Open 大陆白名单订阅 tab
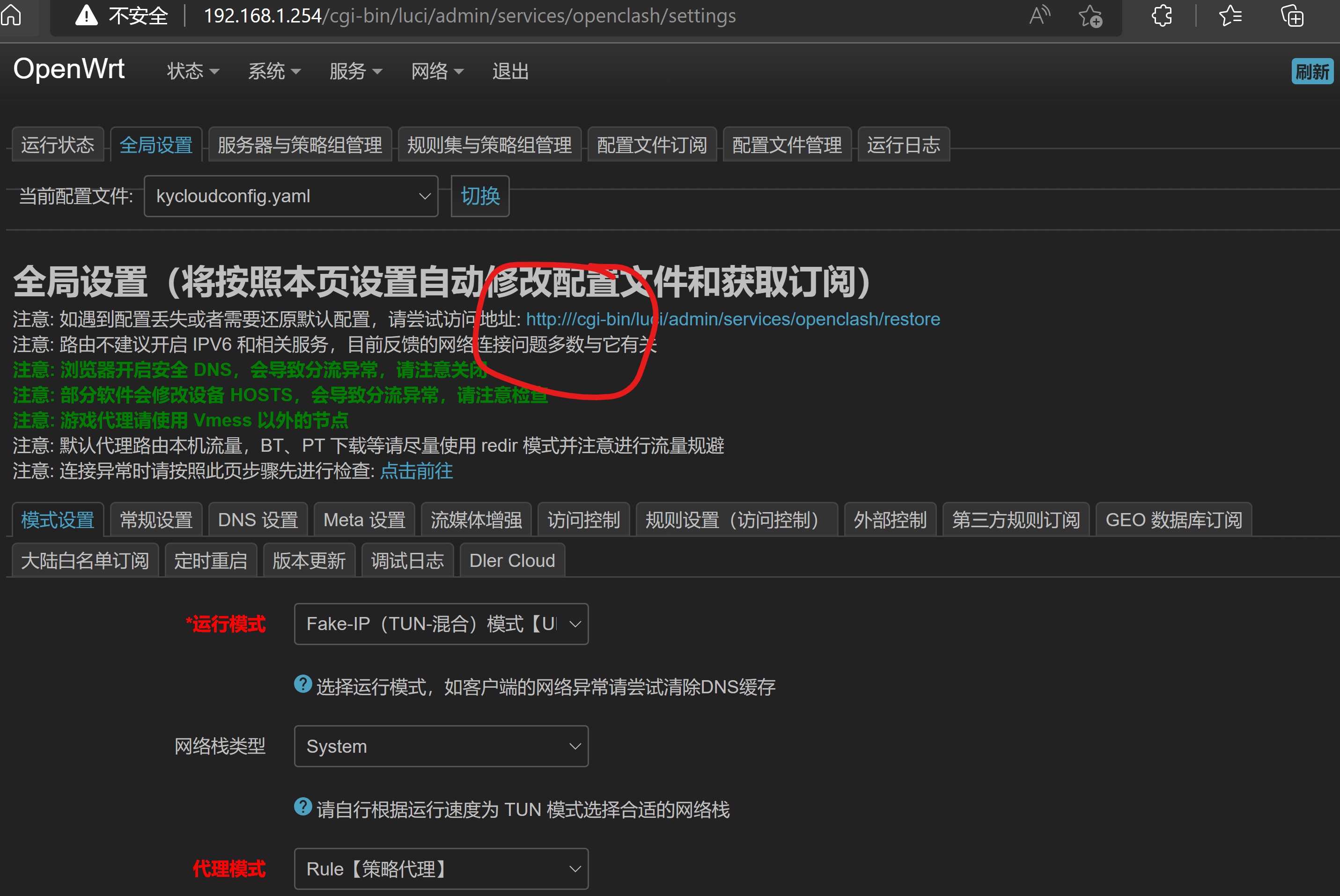This screenshot has height=896, width=1340. pyautogui.click(x=85, y=560)
